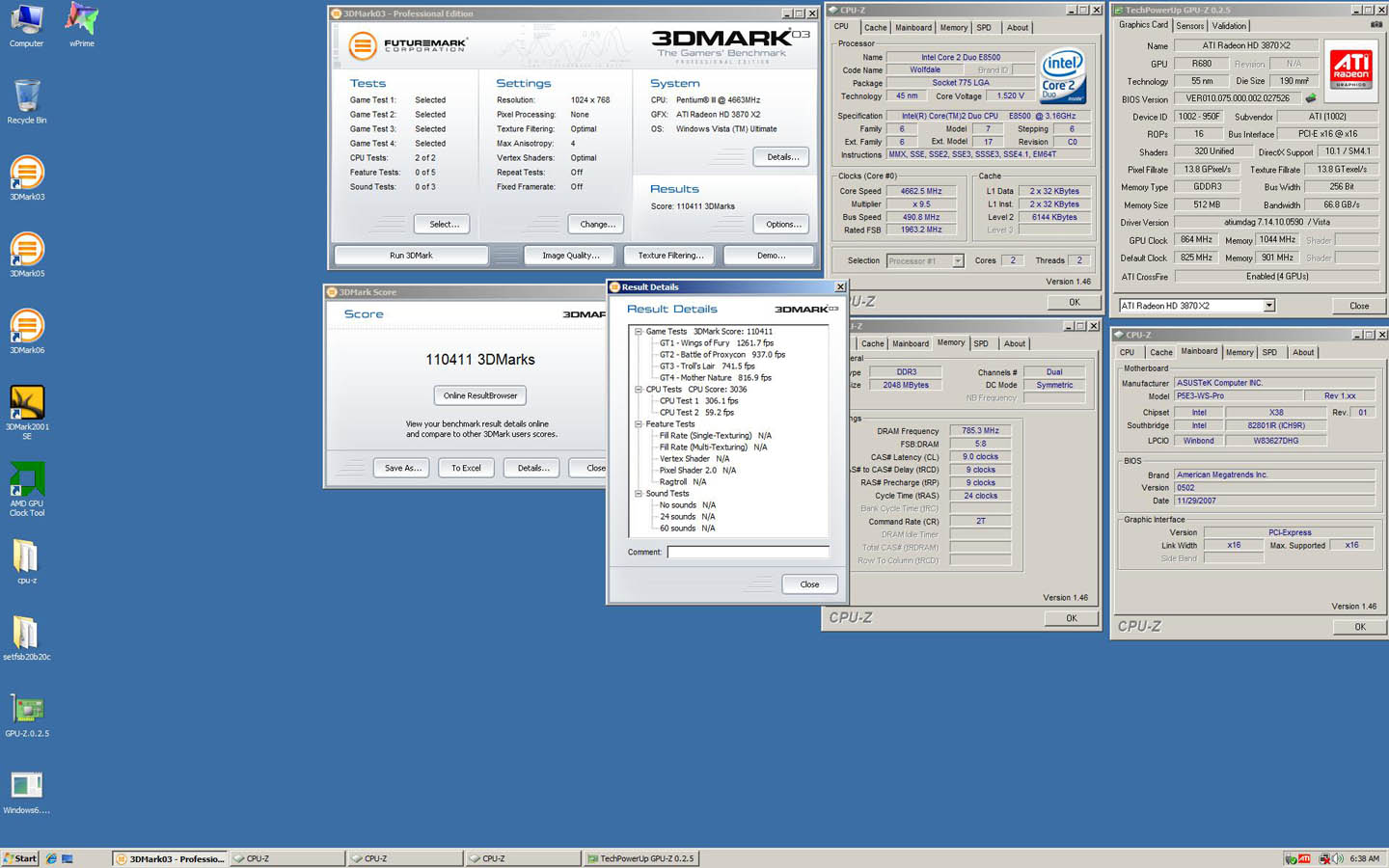Select the 3DMark2001 SE desktop icon
This screenshot has width=1389, height=868.
[27, 413]
